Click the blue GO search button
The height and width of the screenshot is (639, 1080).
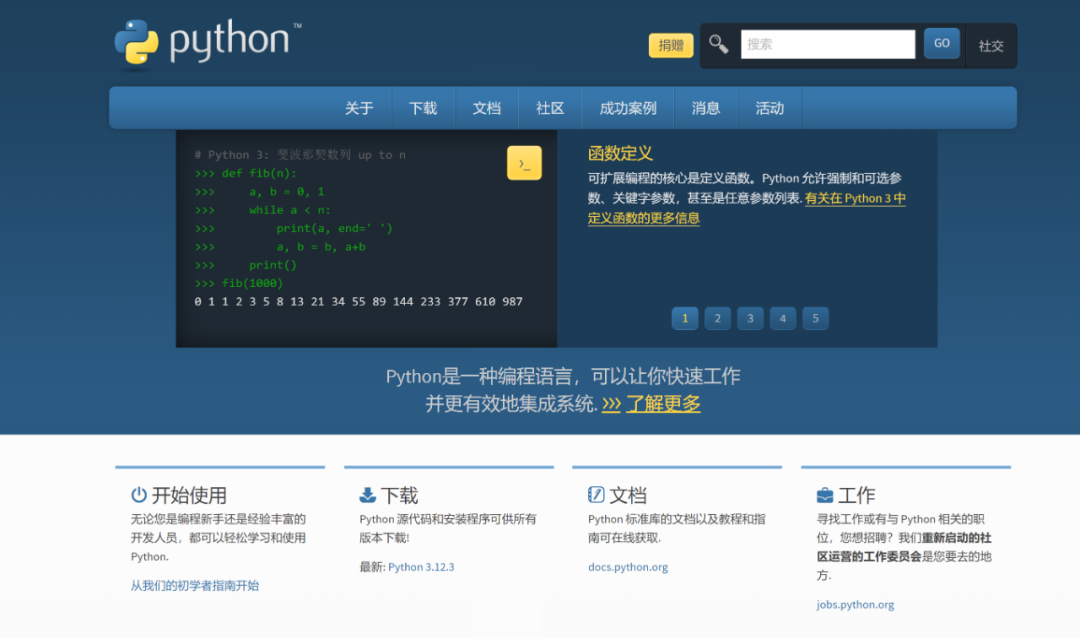tap(942, 43)
